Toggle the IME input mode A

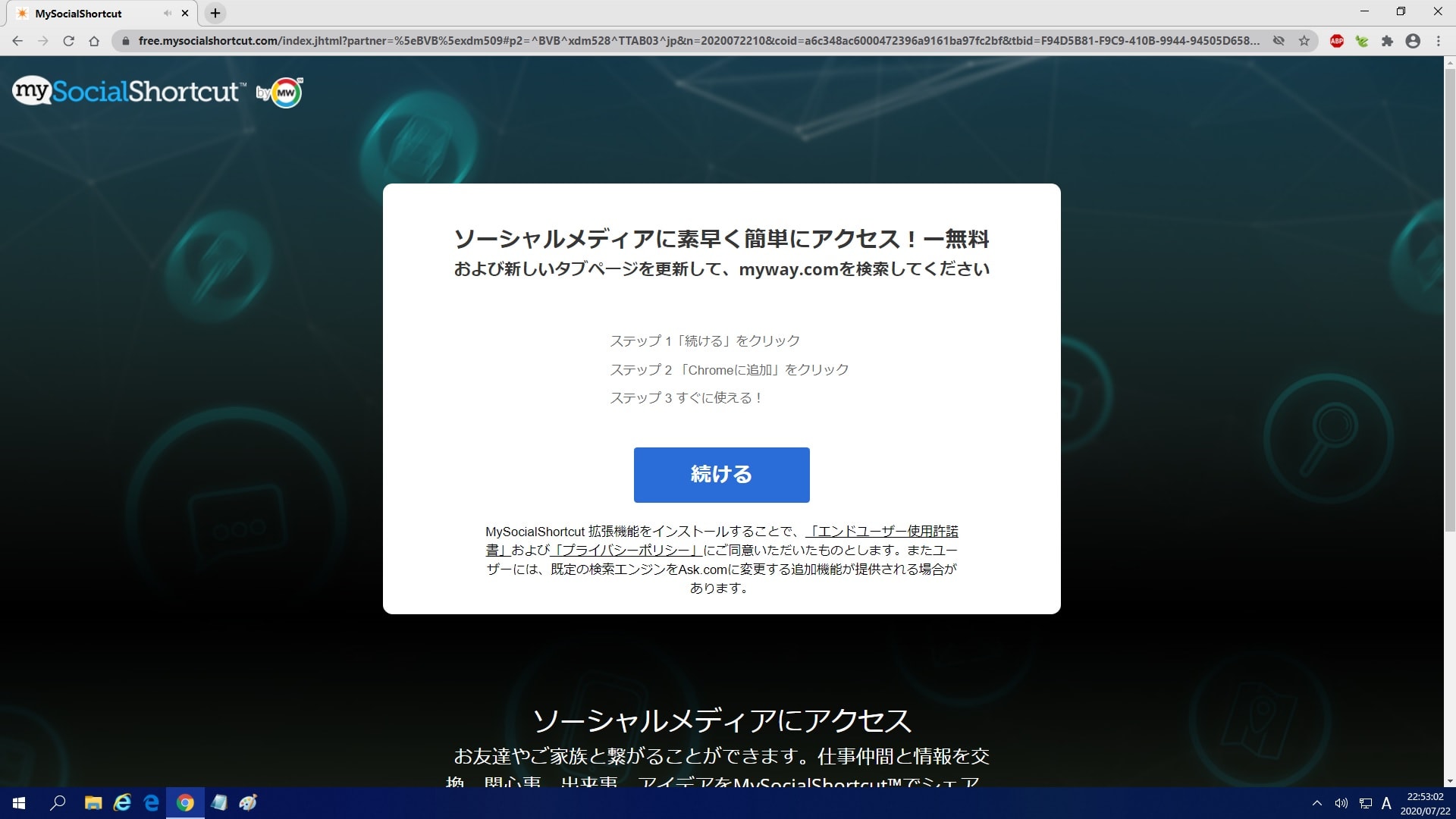pos(1386,803)
